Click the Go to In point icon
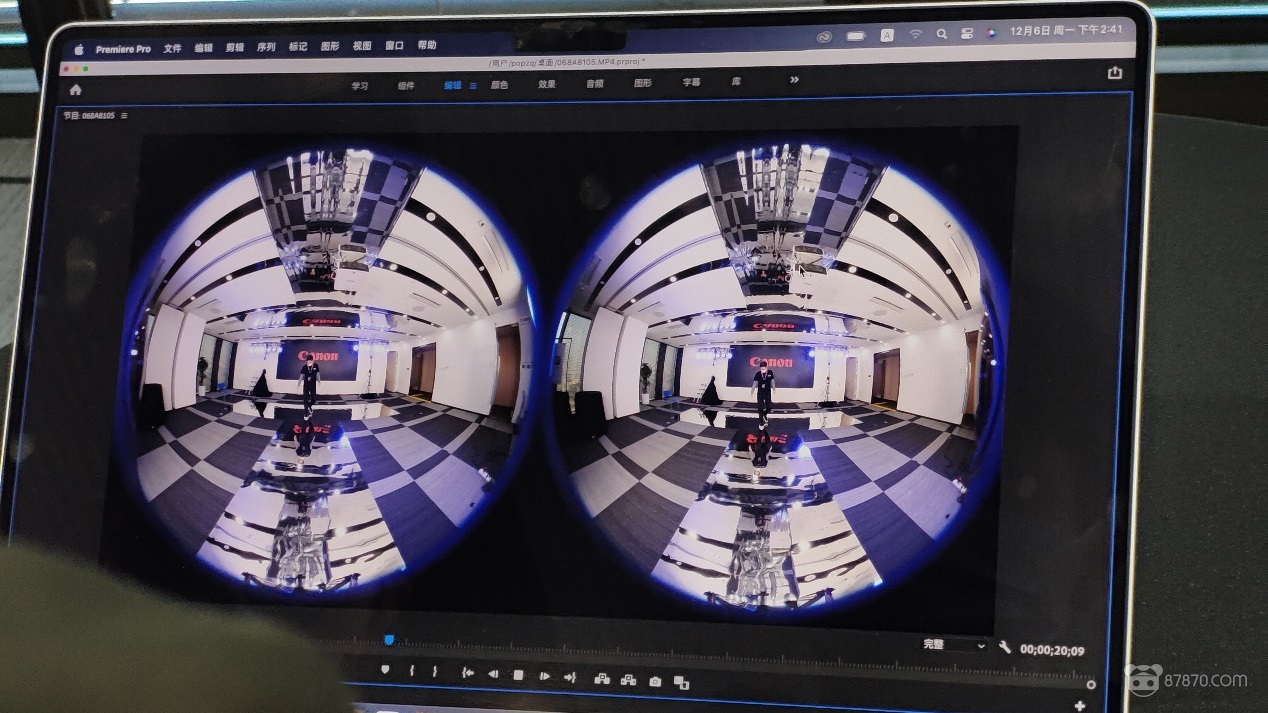 (467, 674)
